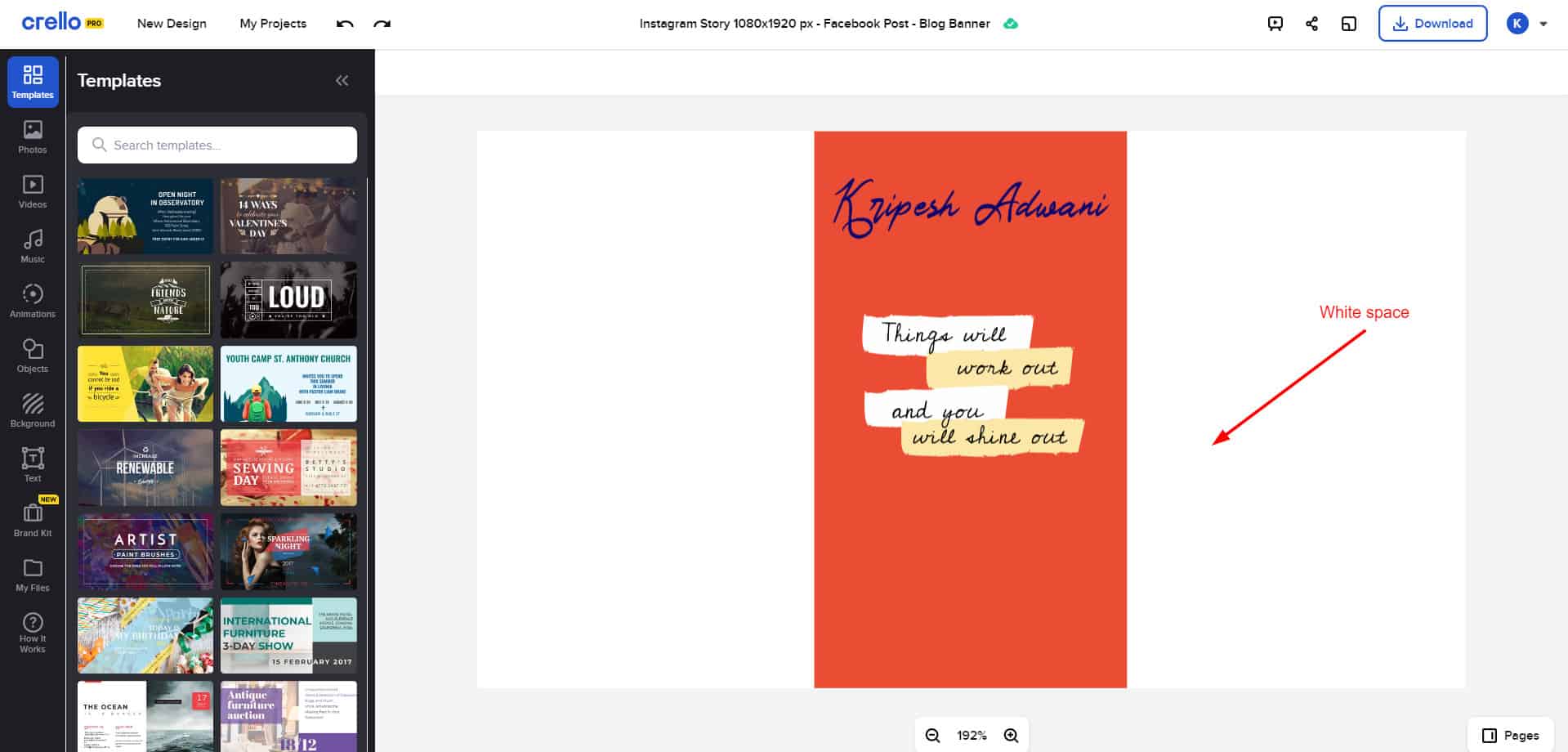This screenshot has height=752, width=1568.
Task: Open the My Projects menu
Action: click(273, 24)
